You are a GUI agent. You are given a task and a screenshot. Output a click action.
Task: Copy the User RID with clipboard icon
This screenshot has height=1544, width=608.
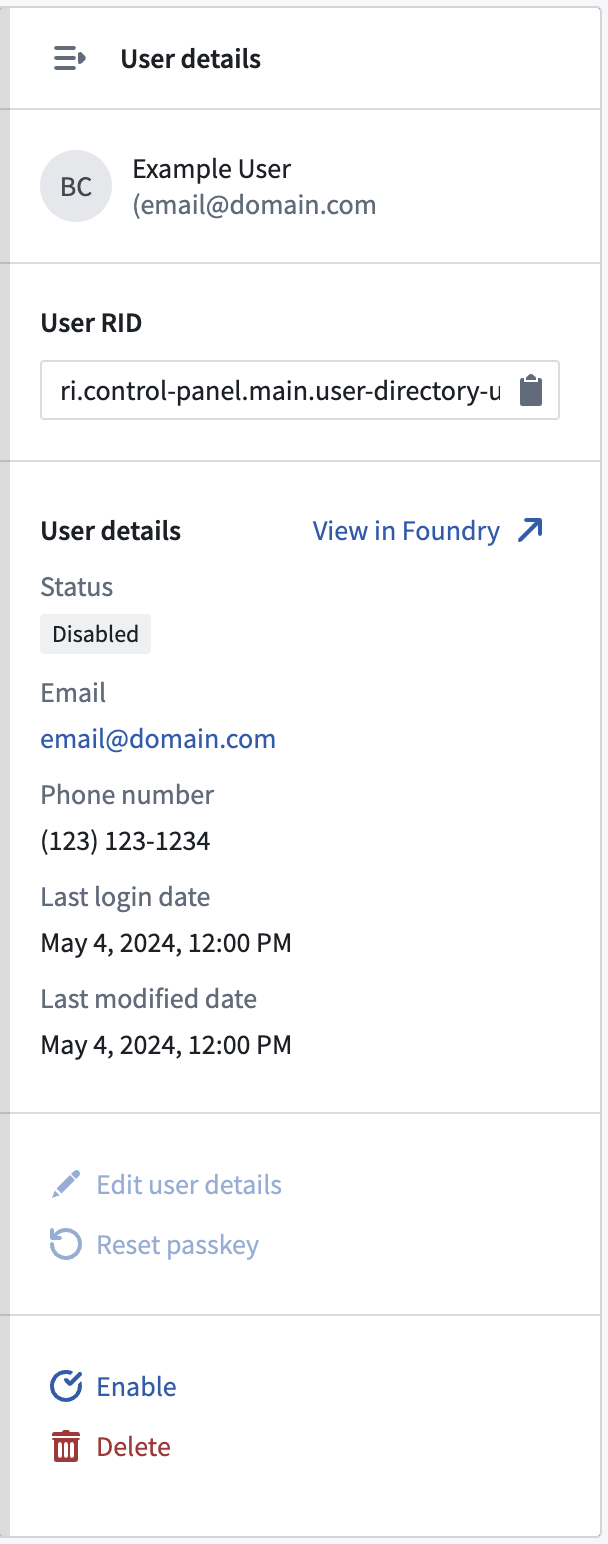pos(532,391)
